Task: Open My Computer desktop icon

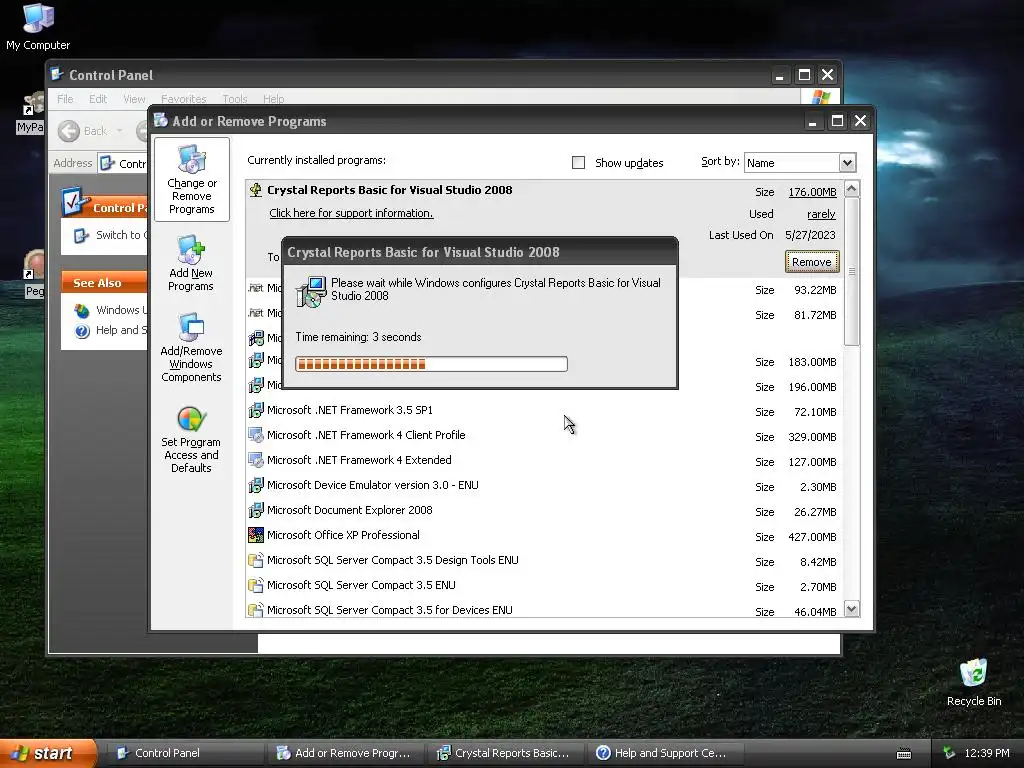Action: click(x=38, y=26)
